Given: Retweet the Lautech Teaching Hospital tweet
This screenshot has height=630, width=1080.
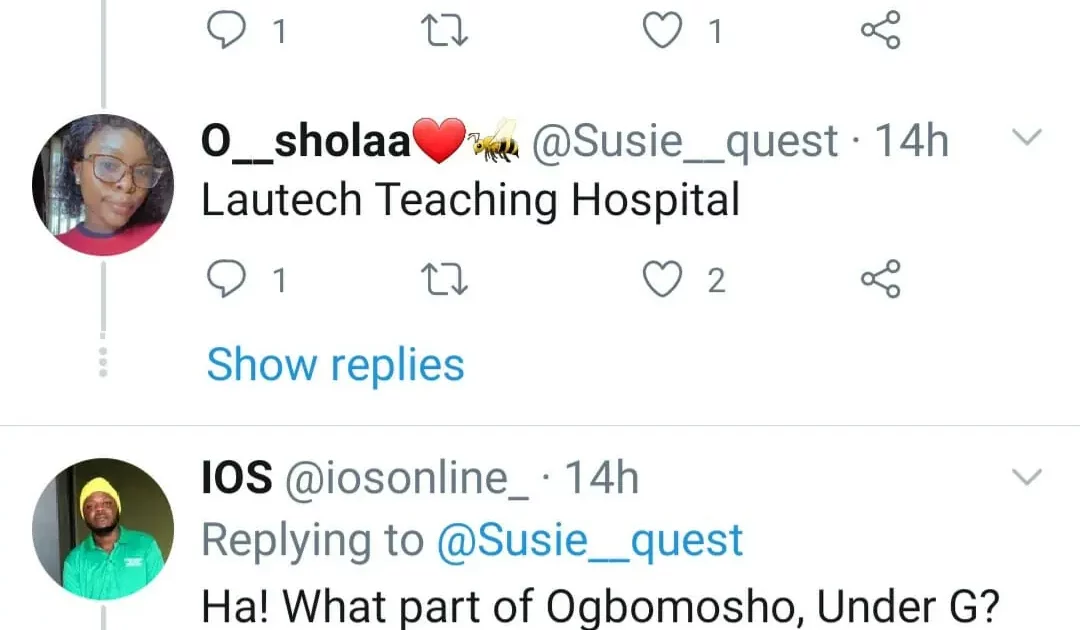Looking at the screenshot, I should click(440, 280).
